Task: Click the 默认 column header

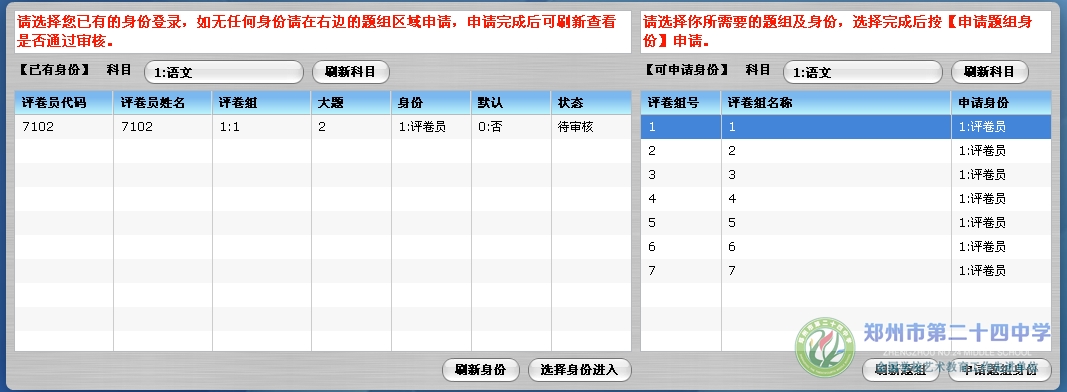Action: [x=511, y=103]
